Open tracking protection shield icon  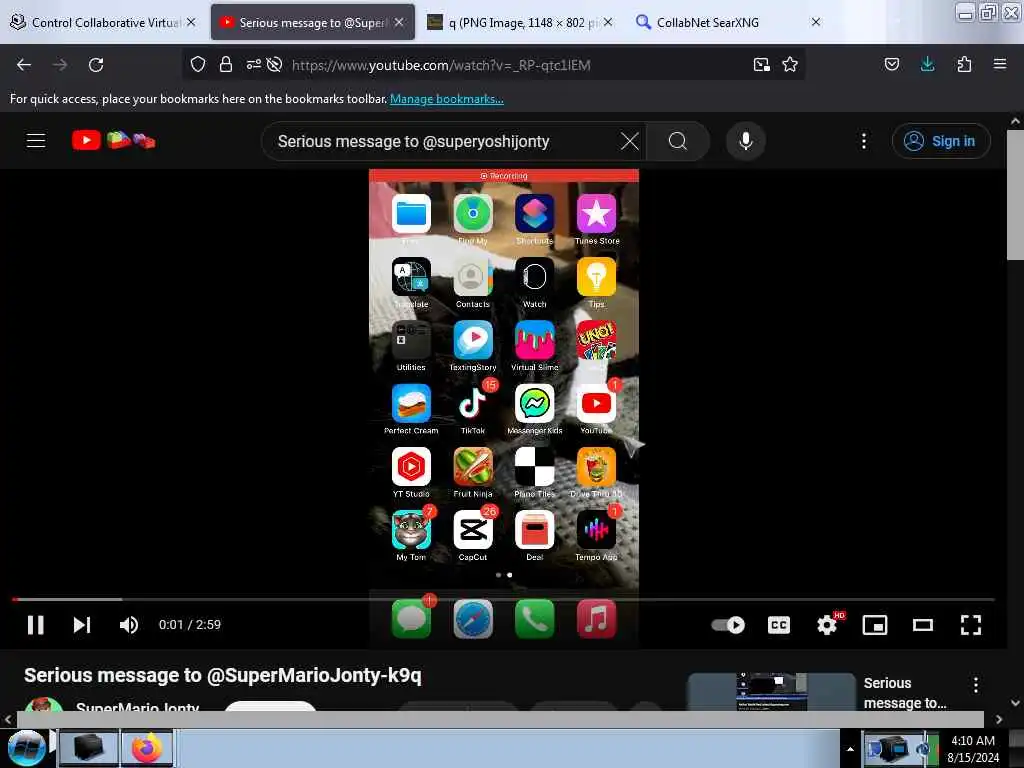point(198,64)
